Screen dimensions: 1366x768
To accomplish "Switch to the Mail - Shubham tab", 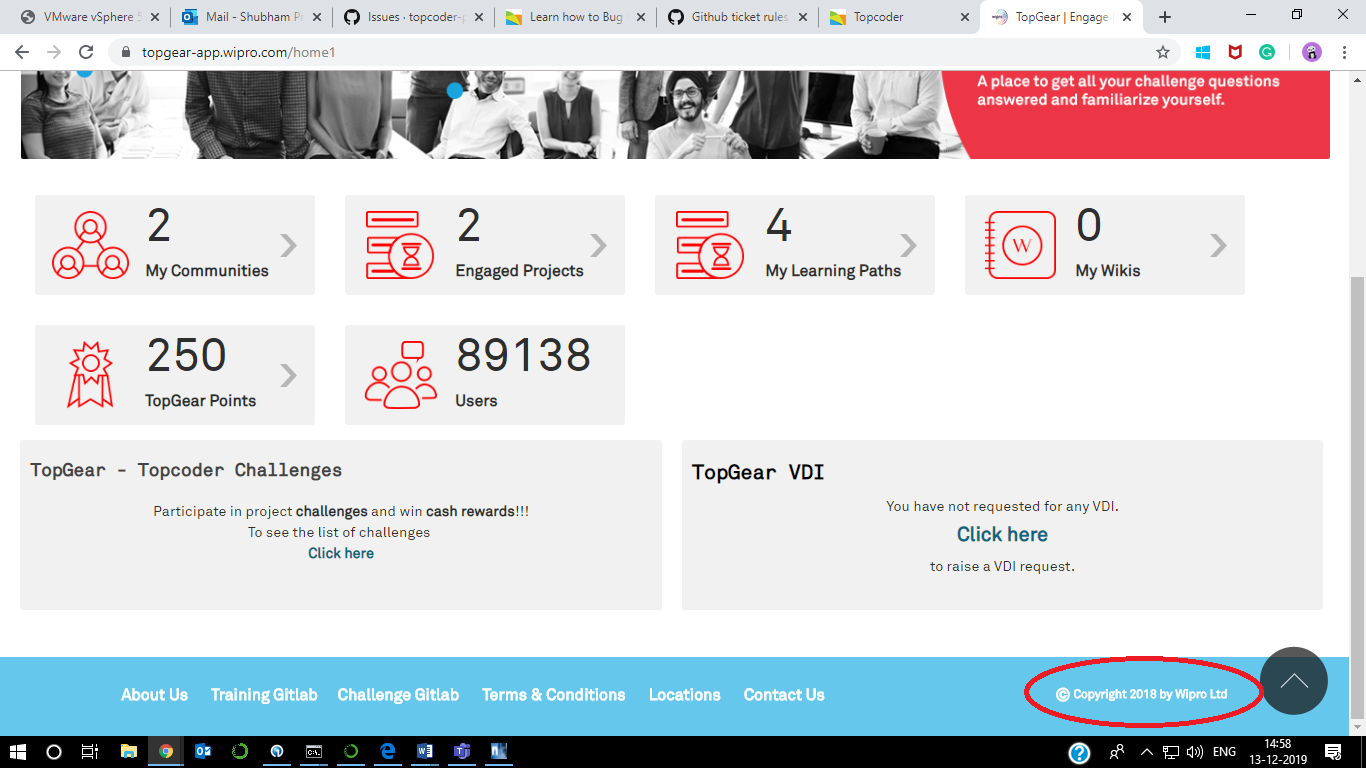I will 250,17.
